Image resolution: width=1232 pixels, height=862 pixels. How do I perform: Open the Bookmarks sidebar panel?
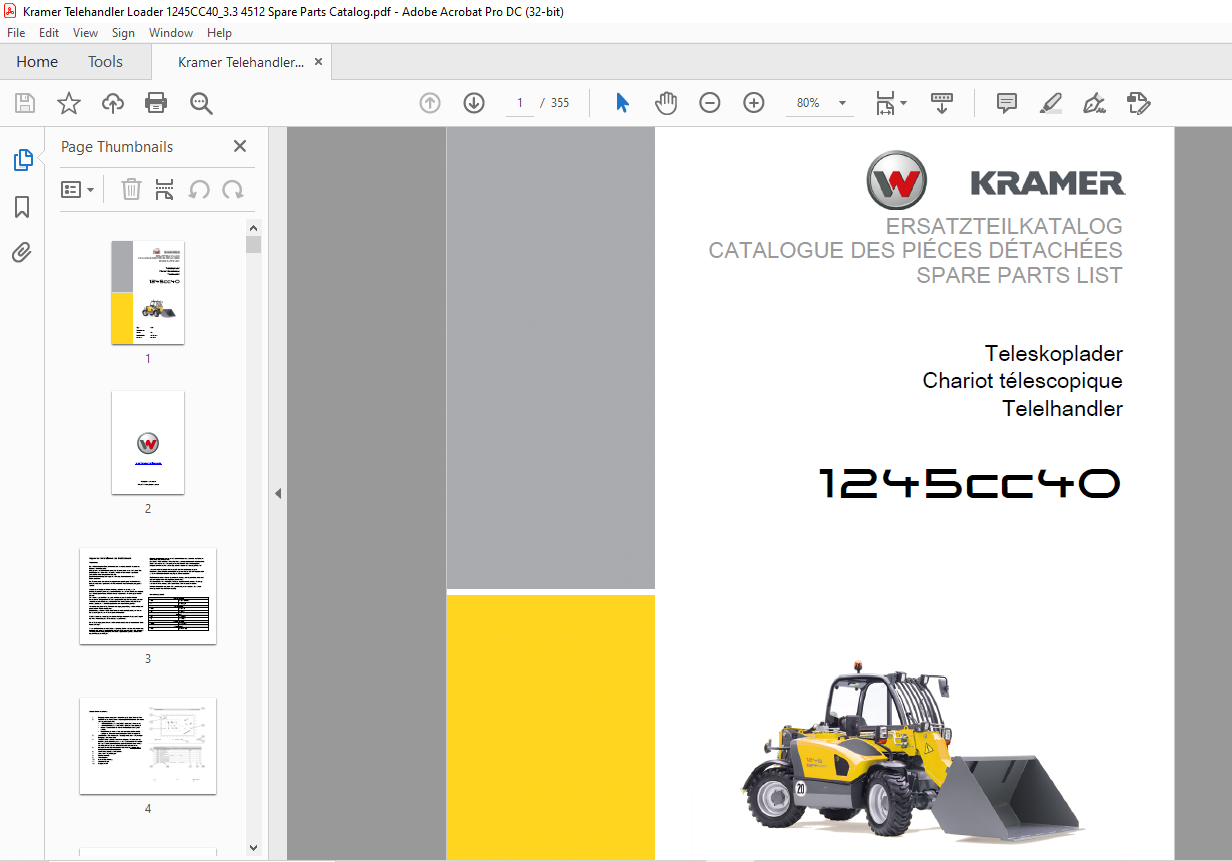coord(22,207)
